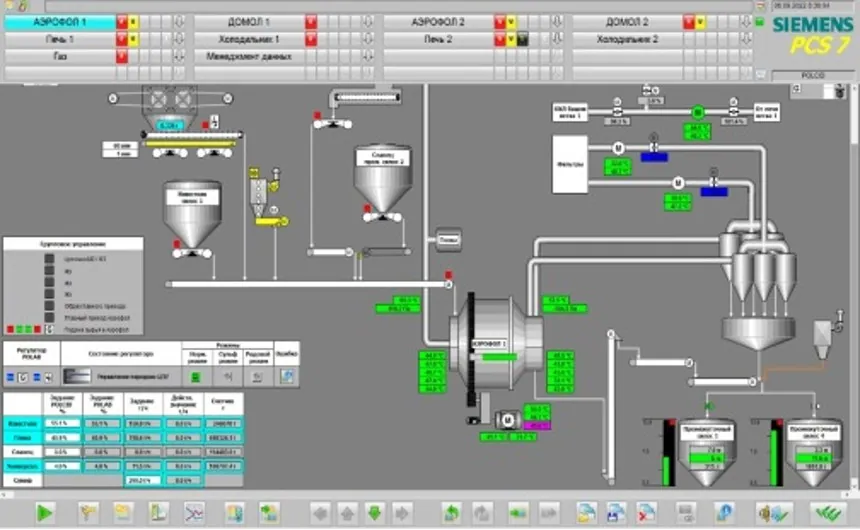
Task: Click the green down navigation arrow
Action: pos(374,514)
